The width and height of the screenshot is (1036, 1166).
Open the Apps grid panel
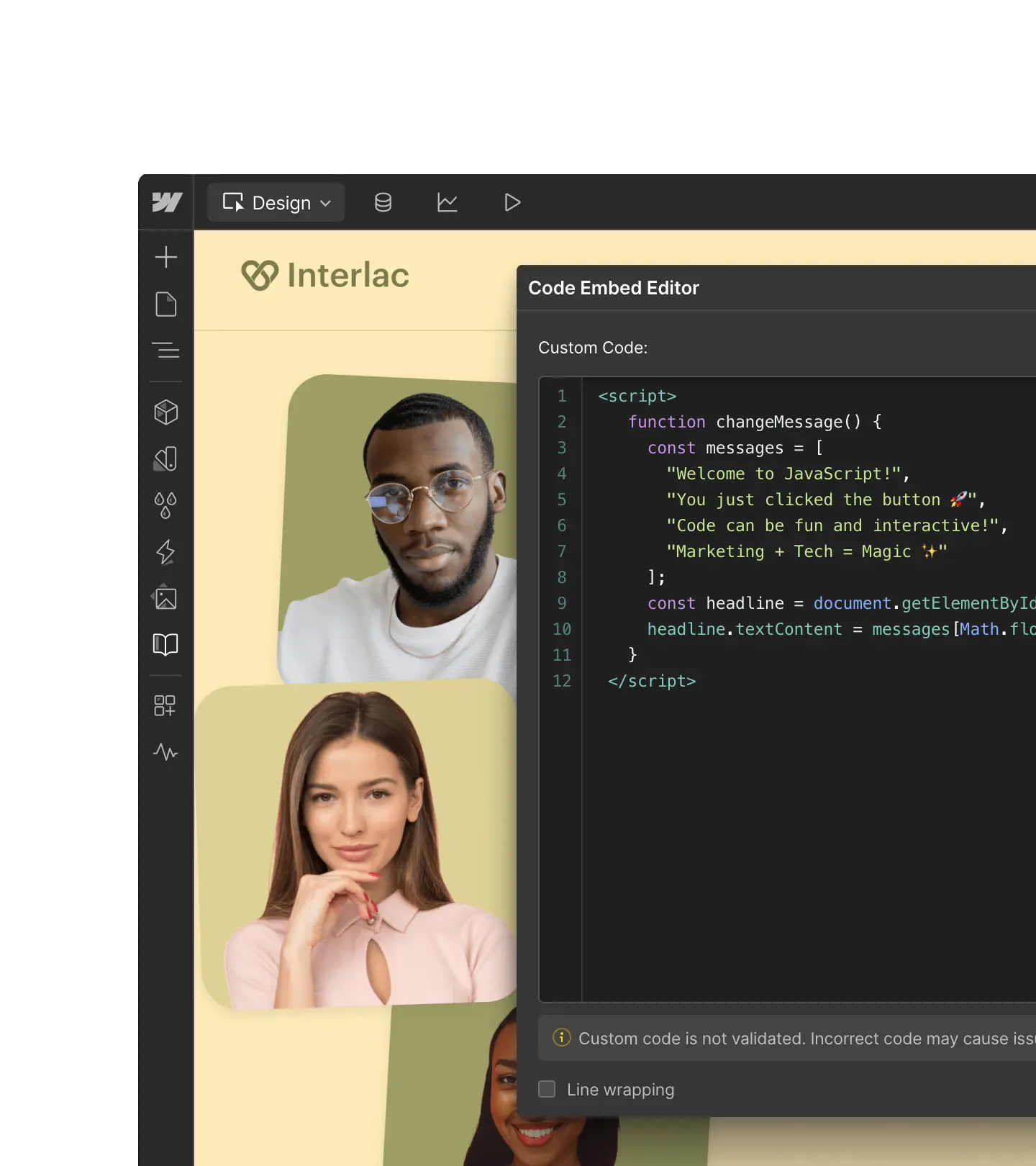coord(165,705)
